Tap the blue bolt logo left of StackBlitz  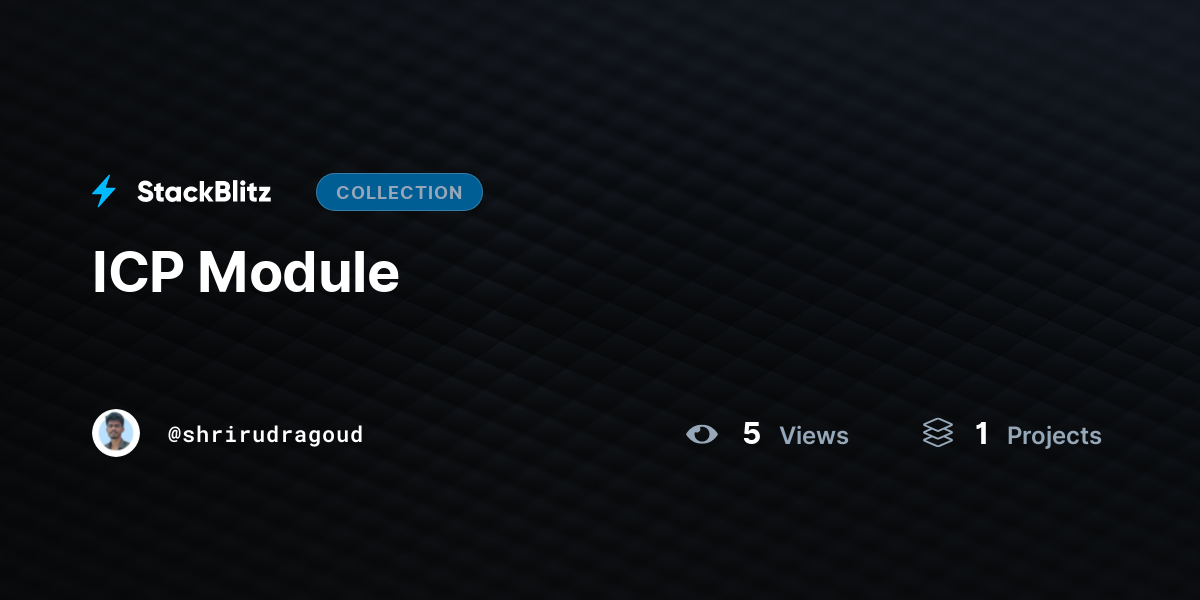click(x=104, y=191)
